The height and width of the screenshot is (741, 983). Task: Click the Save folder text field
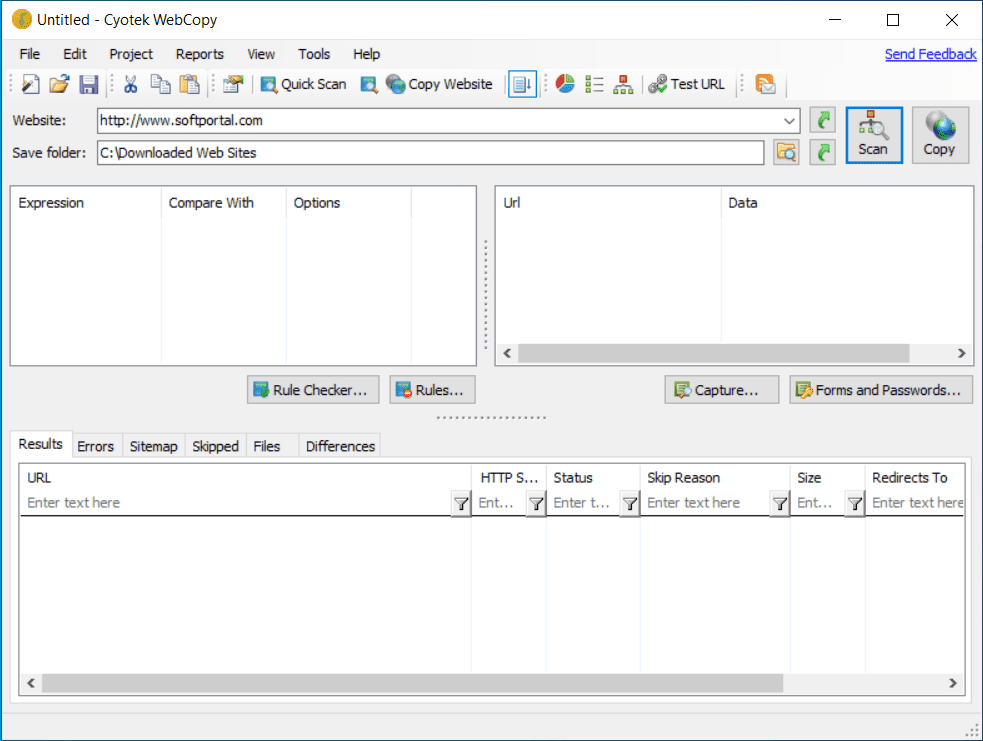point(430,153)
